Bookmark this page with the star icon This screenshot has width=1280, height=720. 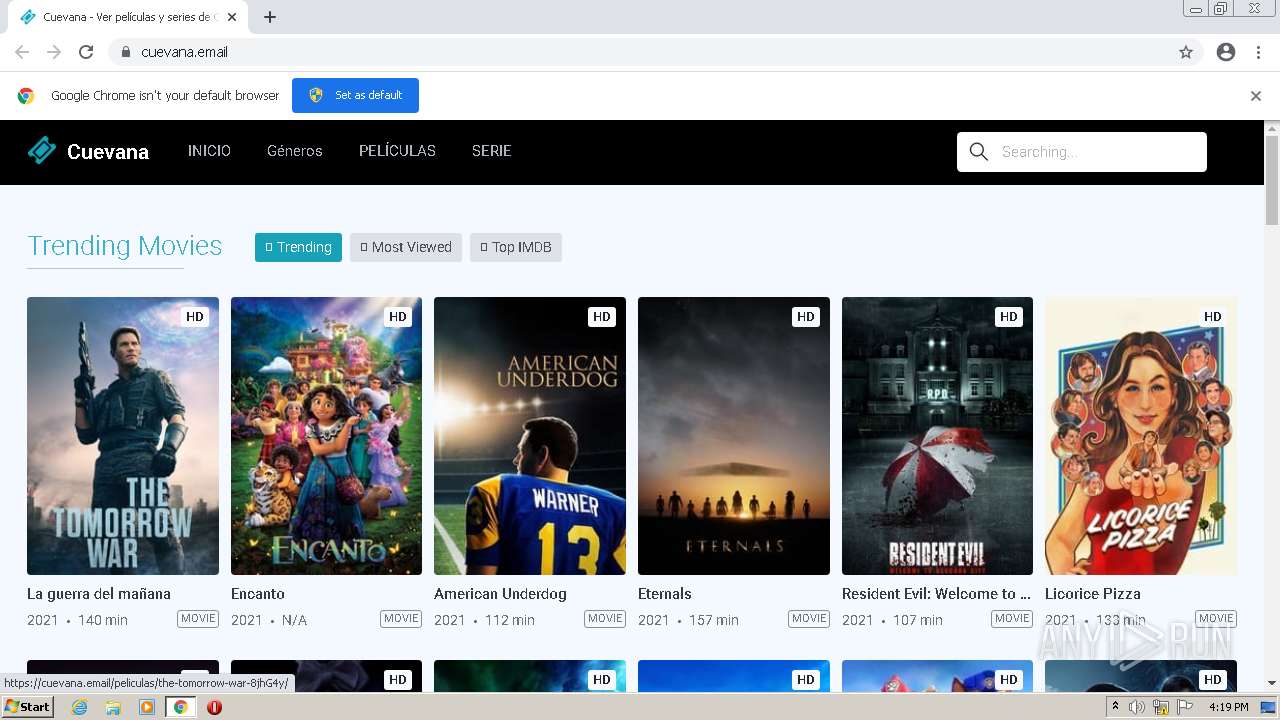[x=1186, y=52]
